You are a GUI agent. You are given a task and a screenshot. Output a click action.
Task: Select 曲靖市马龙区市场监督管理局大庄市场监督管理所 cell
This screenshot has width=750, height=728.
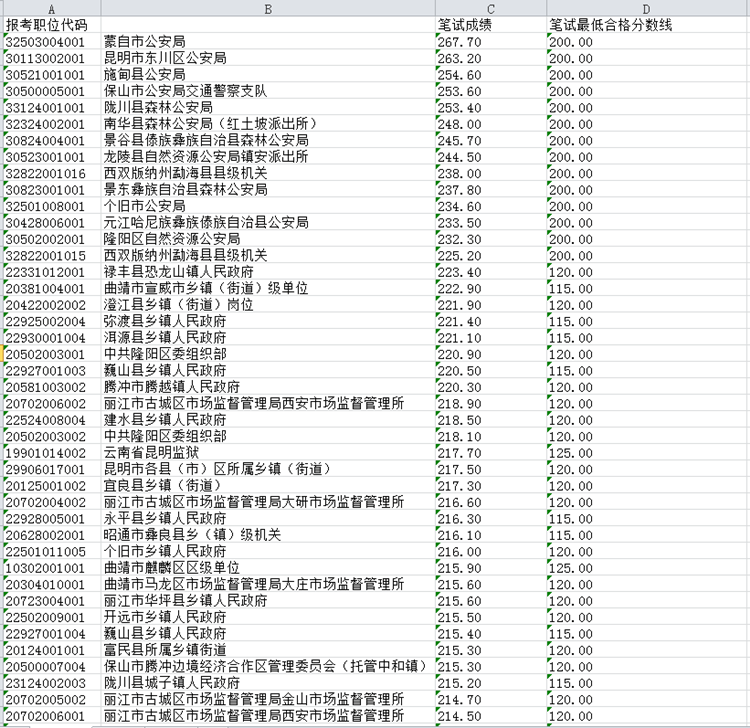click(x=268, y=585)
